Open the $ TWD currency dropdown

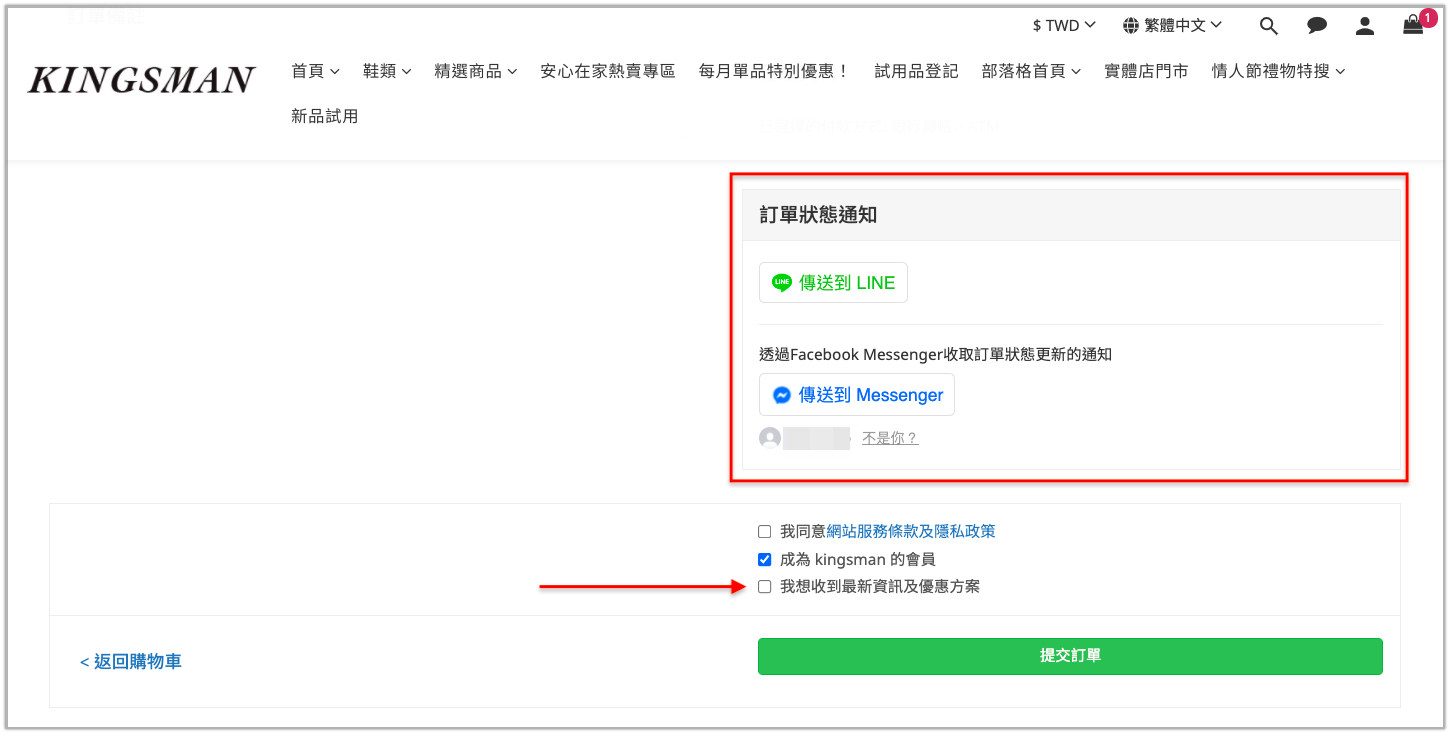[1064, 25]
